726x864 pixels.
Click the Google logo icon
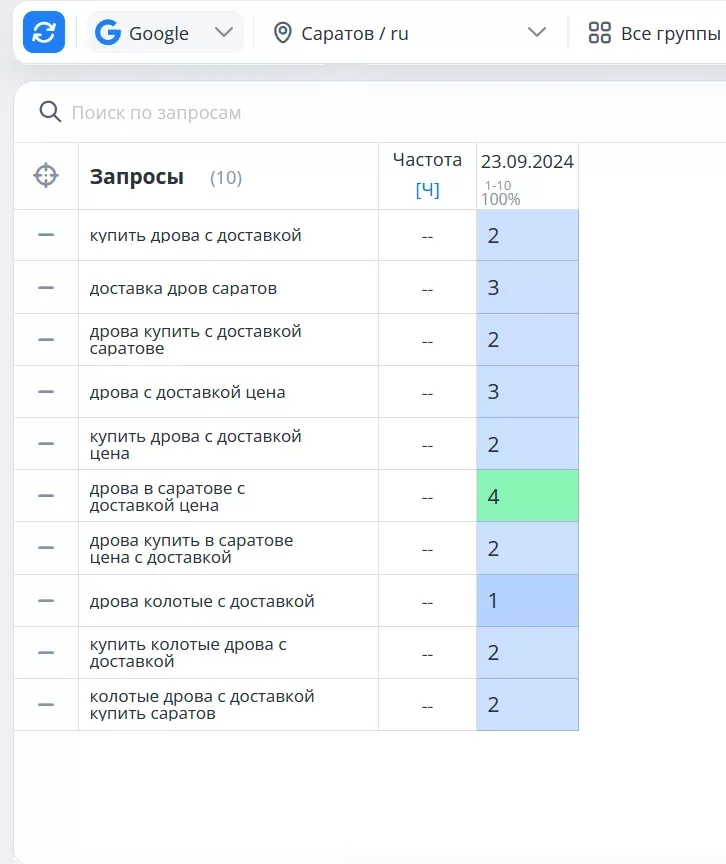pos(107,33)
